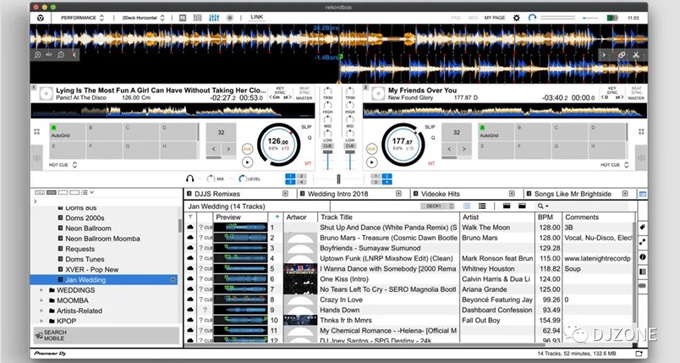
Task: Click deck 1 pad mode grid icon
Action: (x=37, y=131)
